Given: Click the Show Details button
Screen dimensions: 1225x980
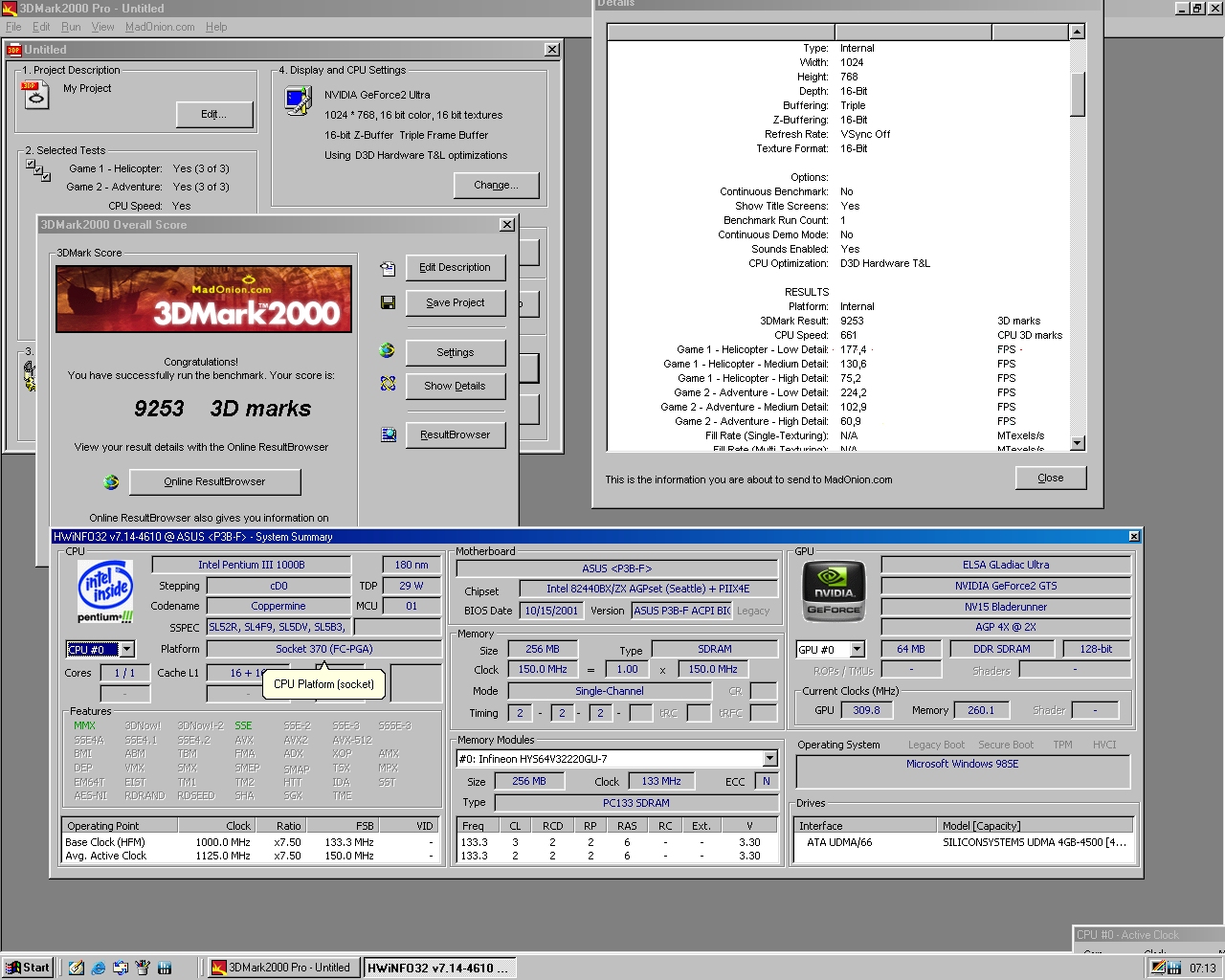Looking at the screenshot, I should click(x=455, y=386).
